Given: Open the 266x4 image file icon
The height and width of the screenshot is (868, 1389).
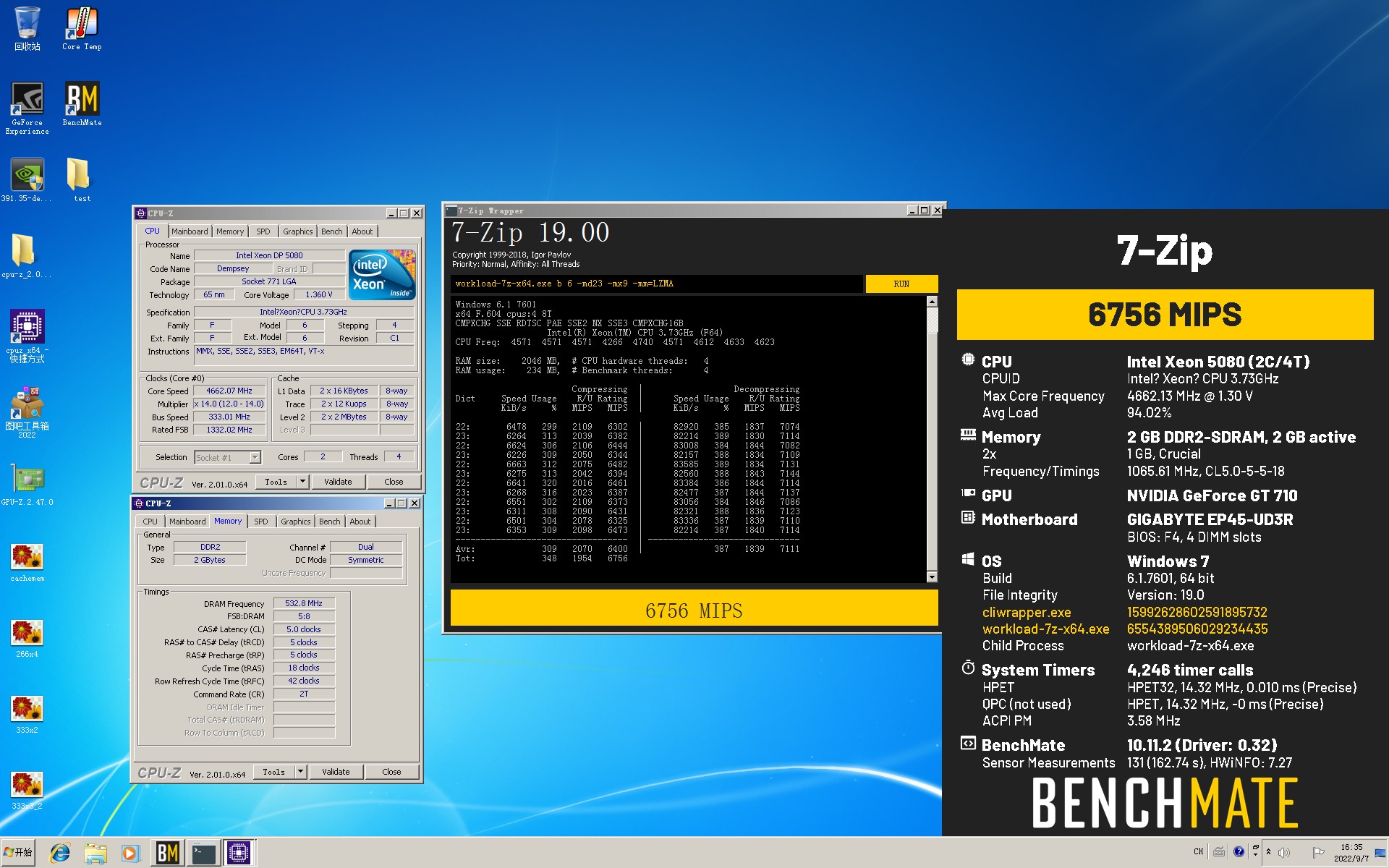Looking at the screenshot, I should coord(27,639).
